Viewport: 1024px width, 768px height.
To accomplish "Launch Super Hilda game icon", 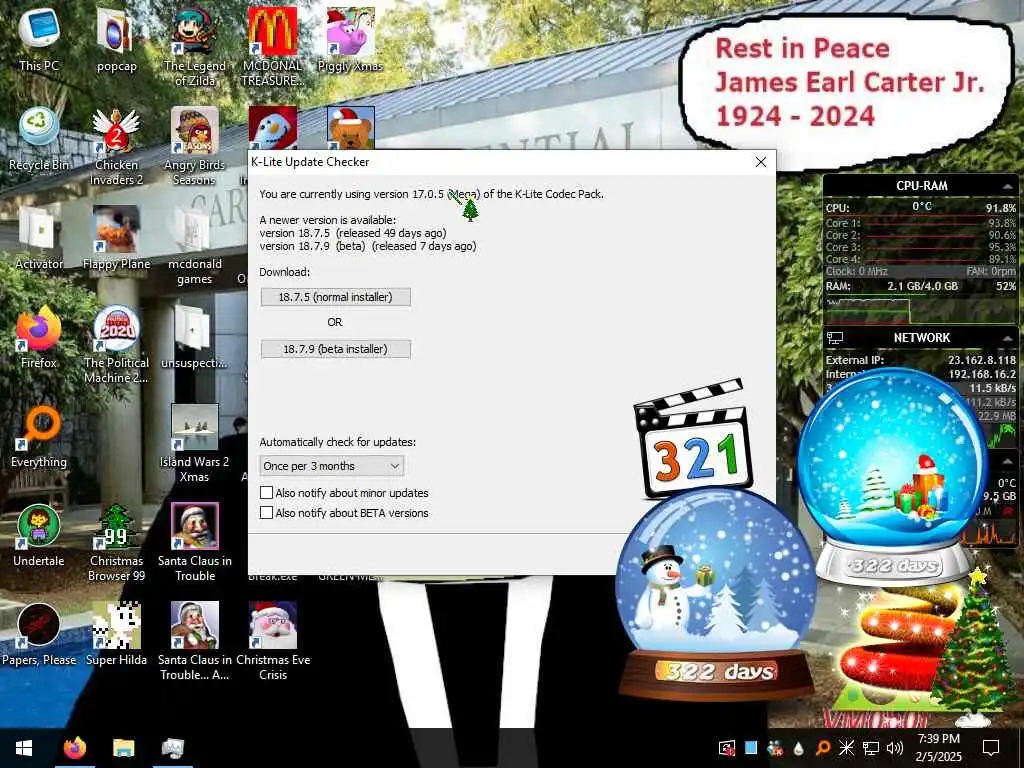I will point(116,635).
